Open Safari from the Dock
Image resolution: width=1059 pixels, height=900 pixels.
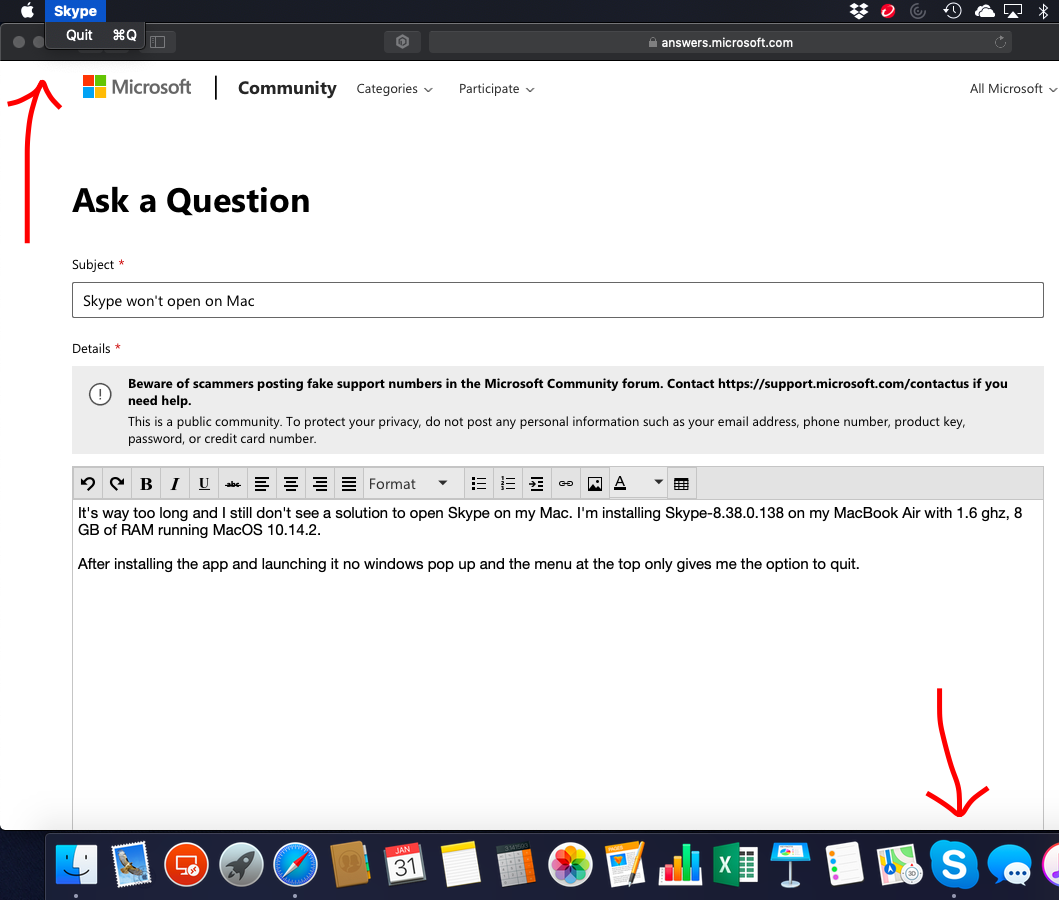[x=295, y=864]
